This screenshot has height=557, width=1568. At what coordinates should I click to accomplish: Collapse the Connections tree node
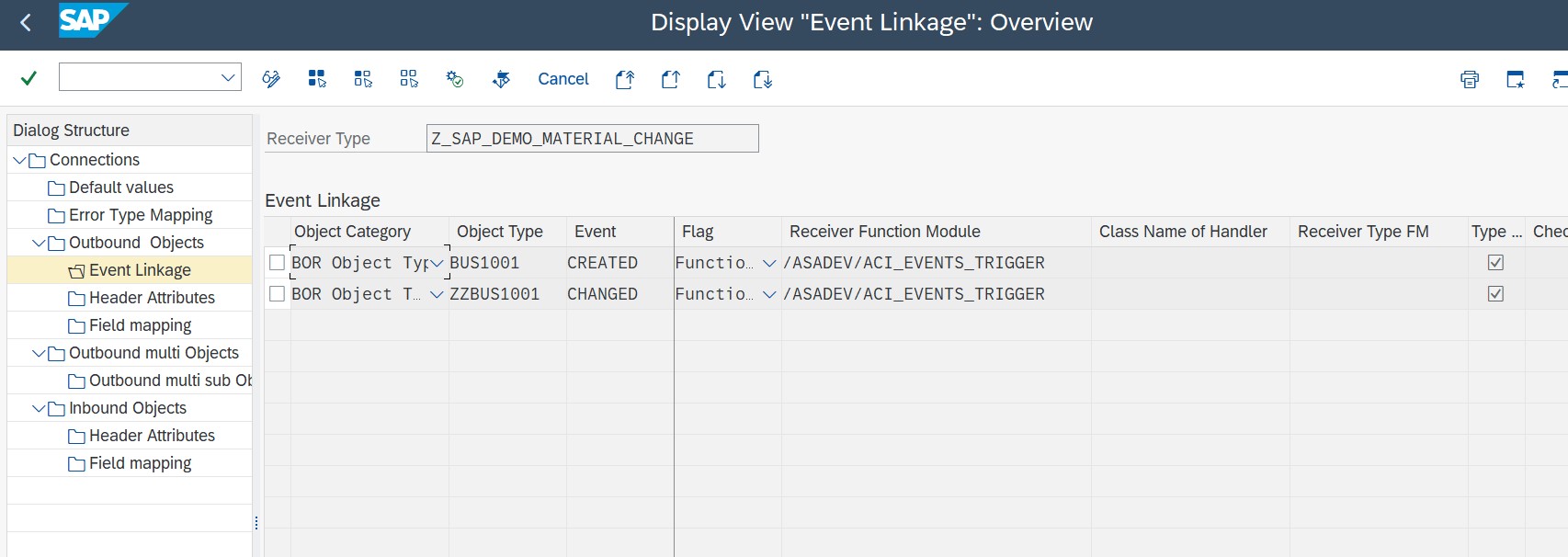pyautogui.click(x=19, y=160)
